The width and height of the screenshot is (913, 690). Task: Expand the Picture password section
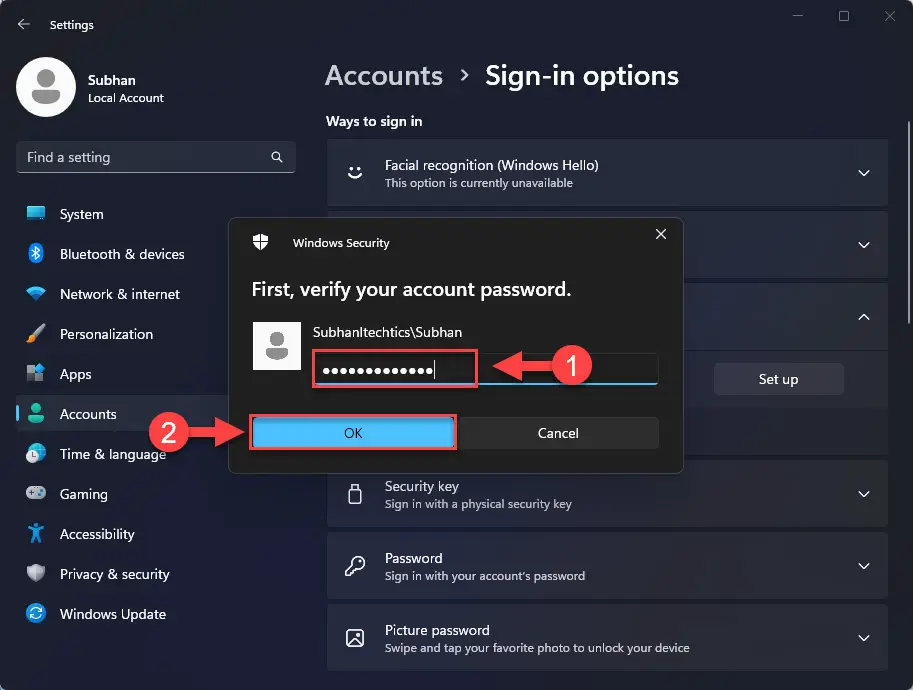864,638
